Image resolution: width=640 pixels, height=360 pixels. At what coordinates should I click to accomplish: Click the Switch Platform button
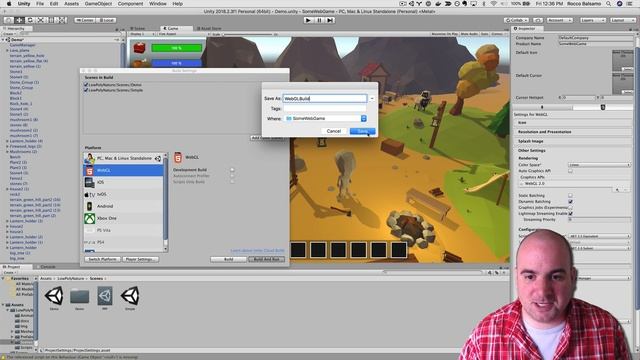point(102,259)
